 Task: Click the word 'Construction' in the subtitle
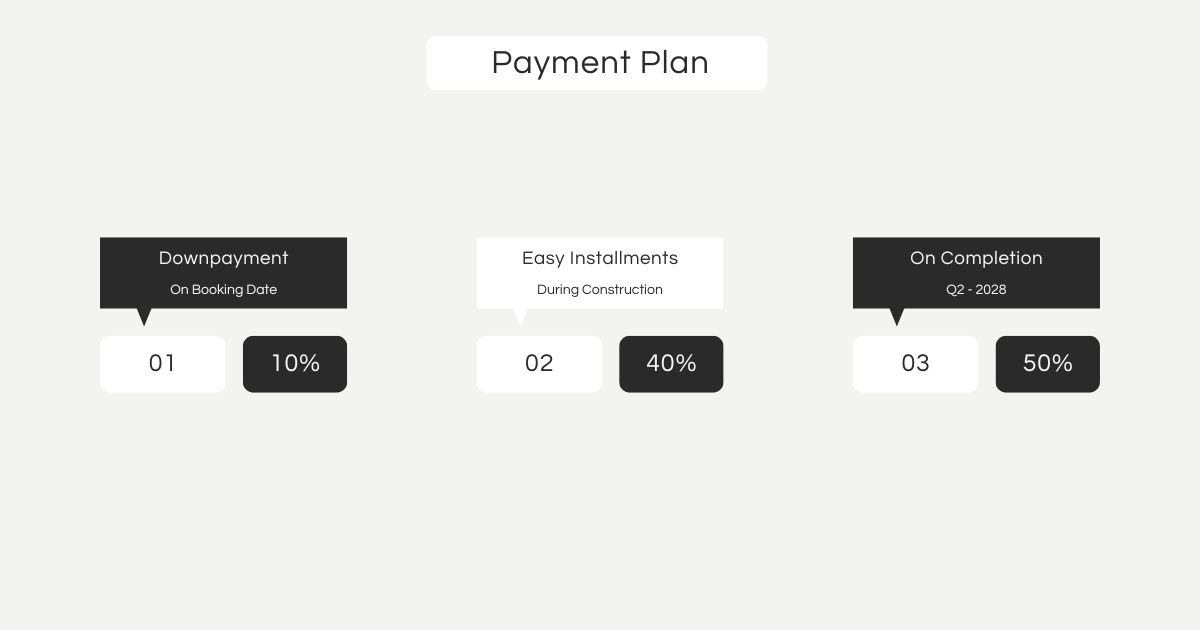coord(622,290)
